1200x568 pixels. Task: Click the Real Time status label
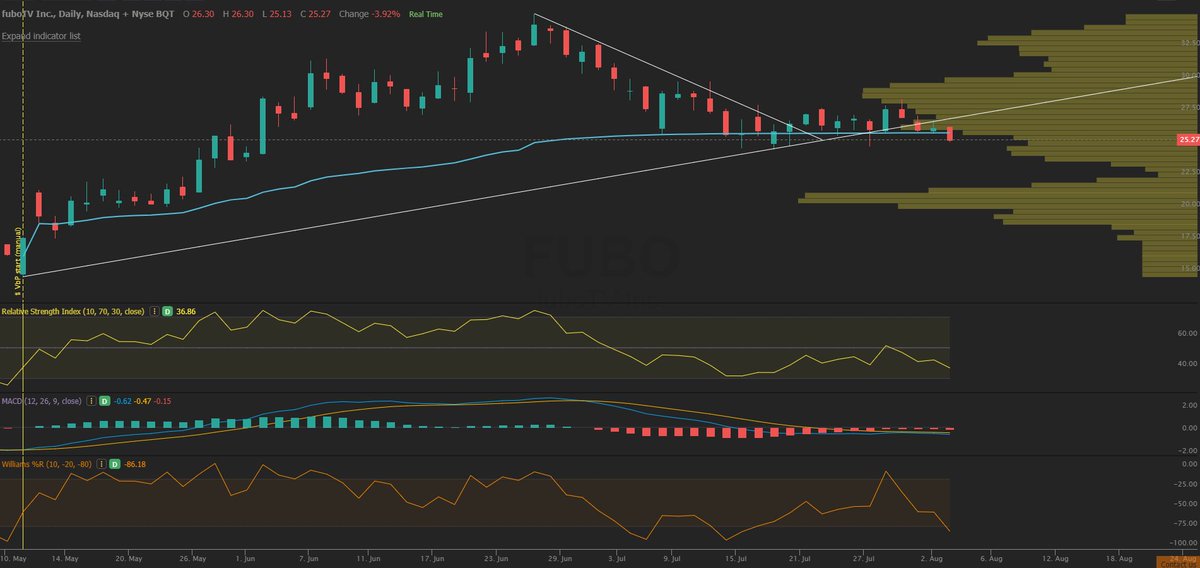[x=426, y=15]
